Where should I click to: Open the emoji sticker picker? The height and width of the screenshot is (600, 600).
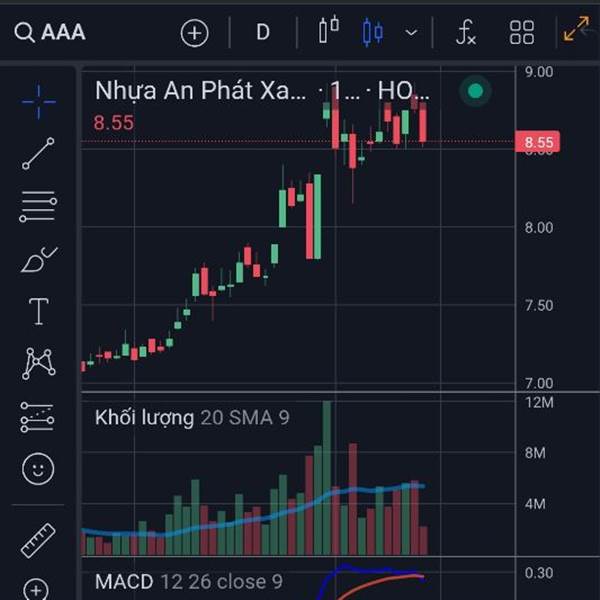coord(38,469)
